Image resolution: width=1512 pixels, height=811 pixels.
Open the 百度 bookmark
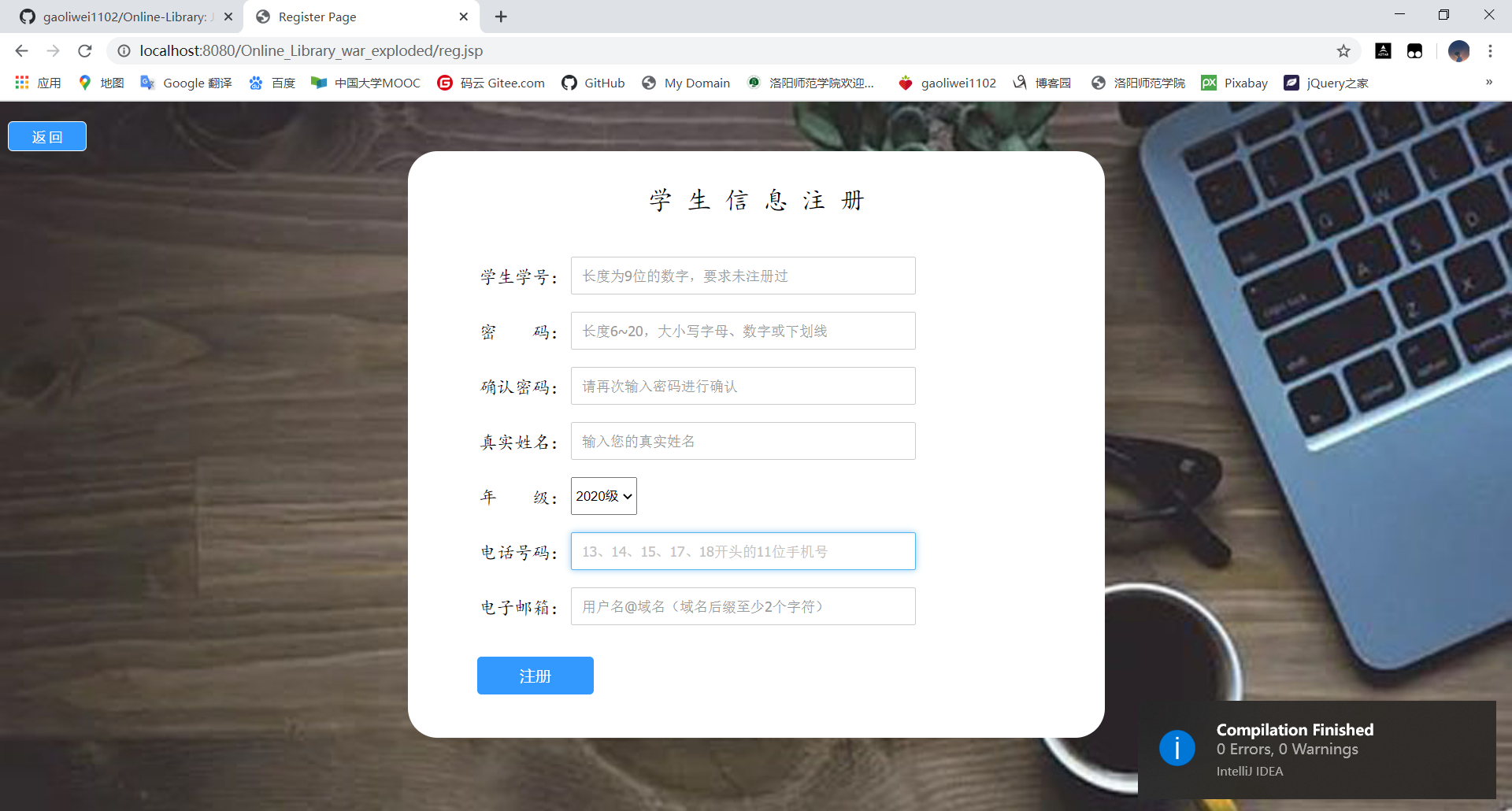pos(271,83)
